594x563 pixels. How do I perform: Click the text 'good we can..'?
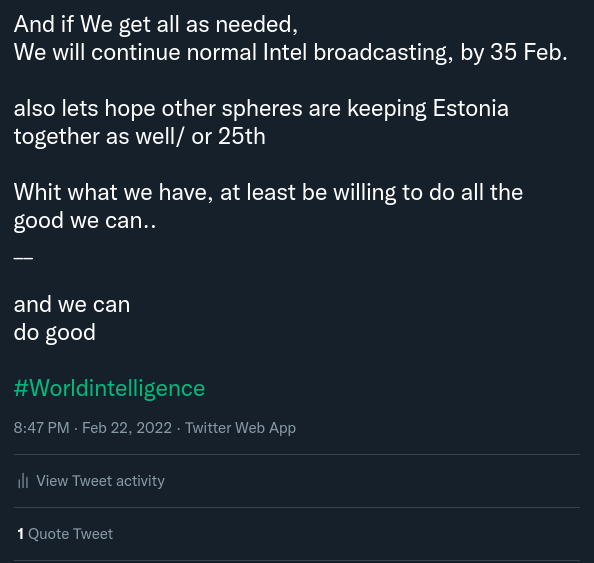point(85,221)
